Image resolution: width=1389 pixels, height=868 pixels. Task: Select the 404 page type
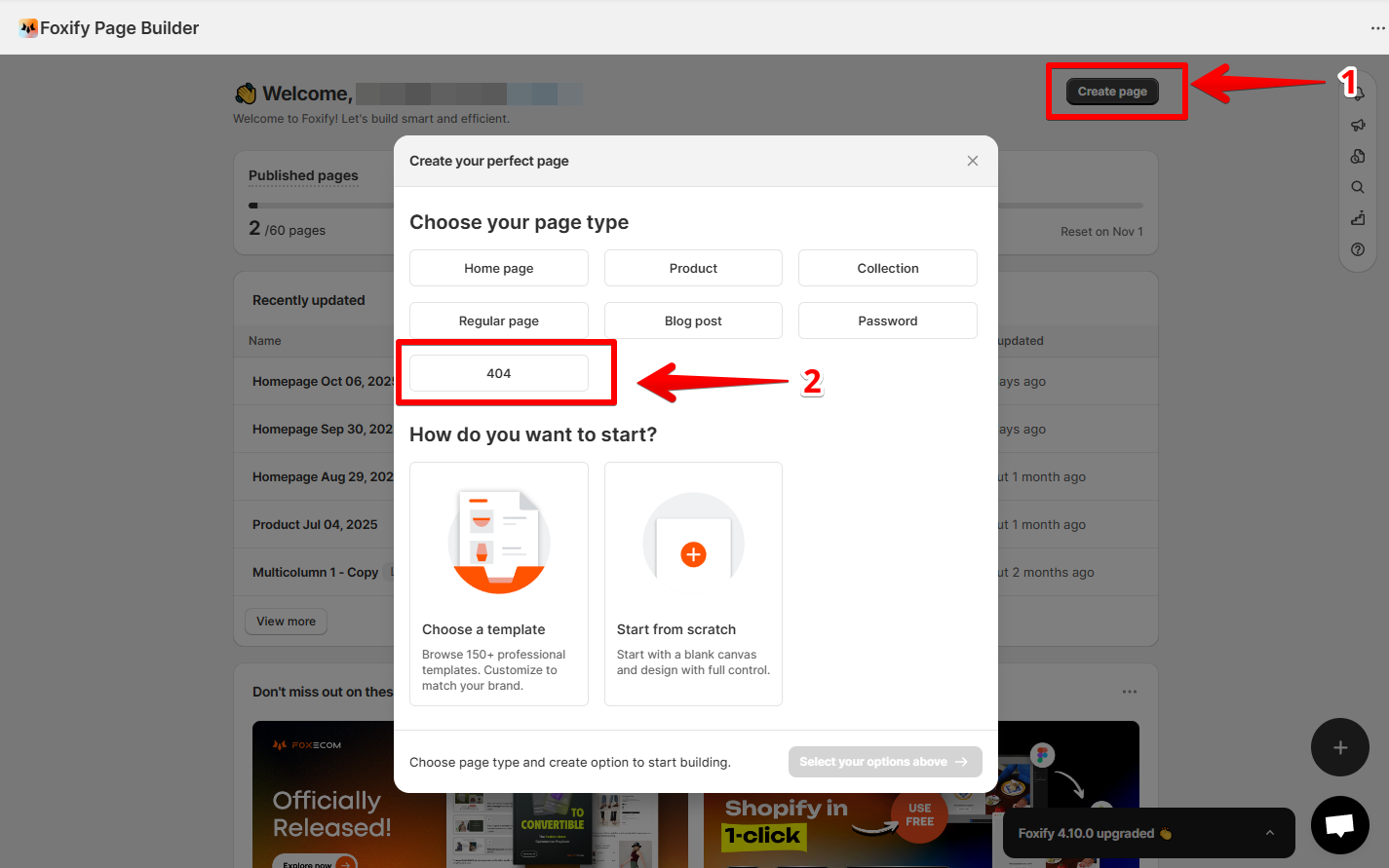pyautogui.click(x=499, y=373)
